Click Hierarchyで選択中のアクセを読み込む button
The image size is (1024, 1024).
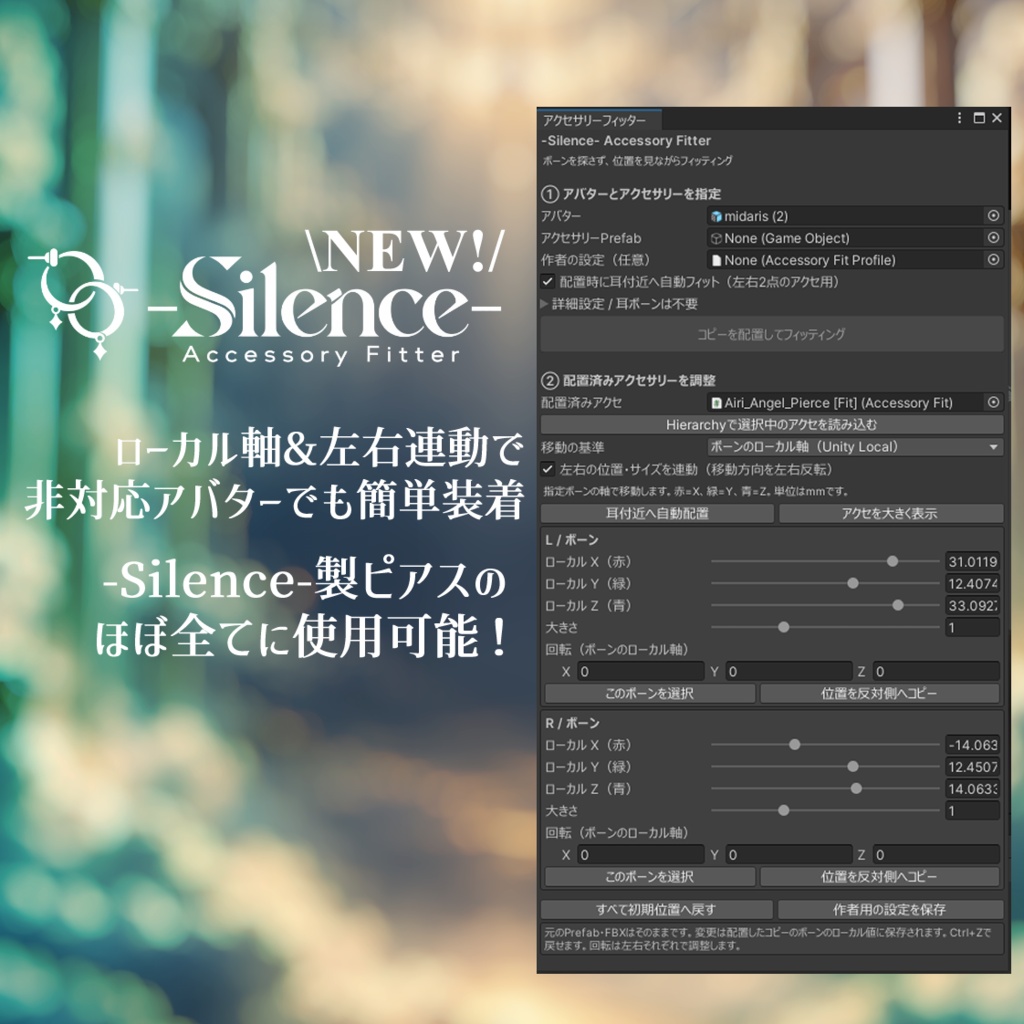771,424
